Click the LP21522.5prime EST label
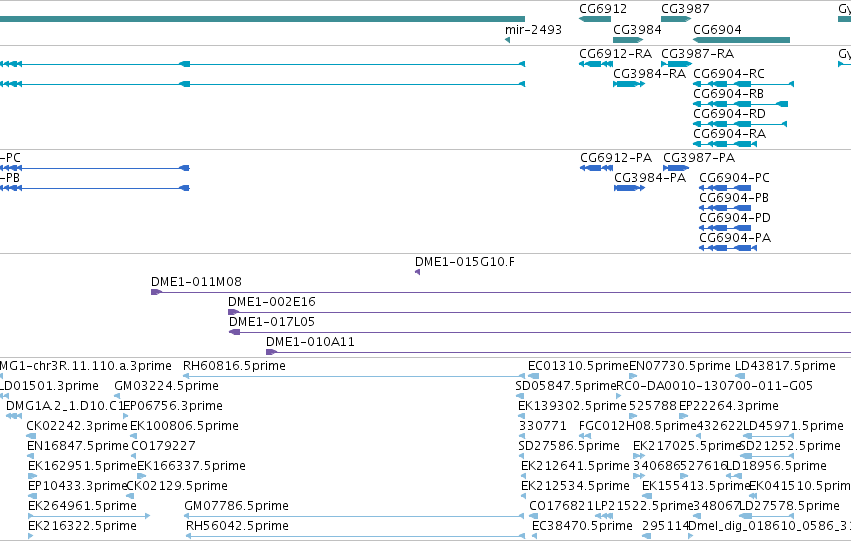The height and width of the screenshot is (541, 851). [x=644, y=507]
